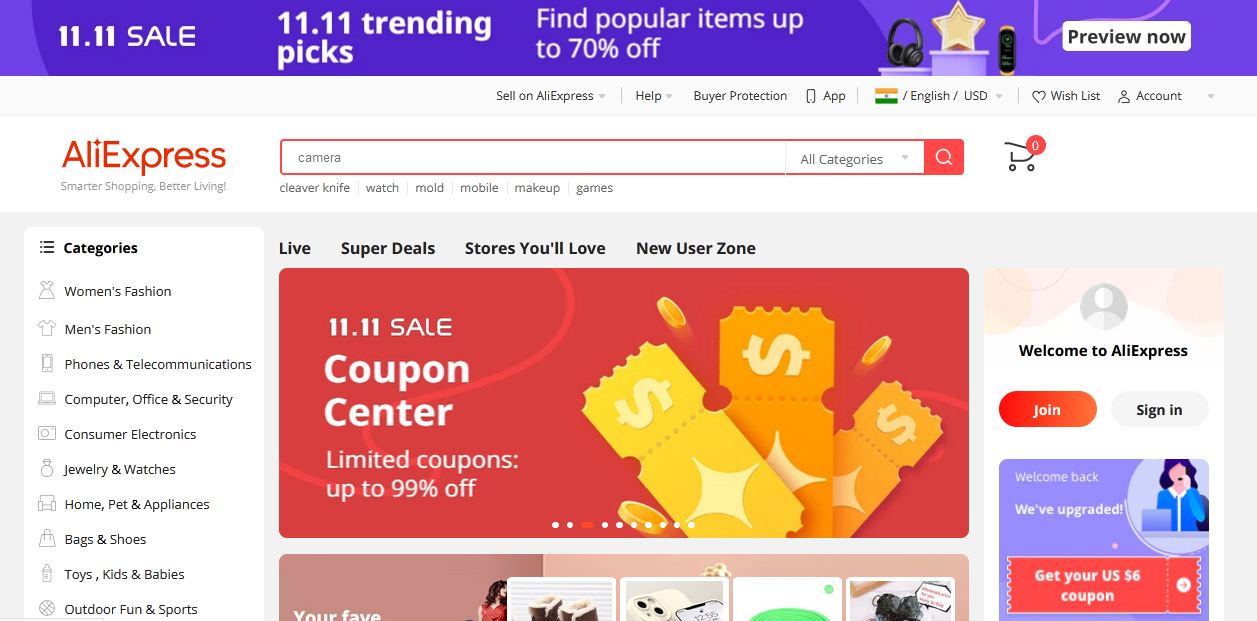1257x621 pixels.
Task: Click the Preview now button
Action: [1126, 37]
